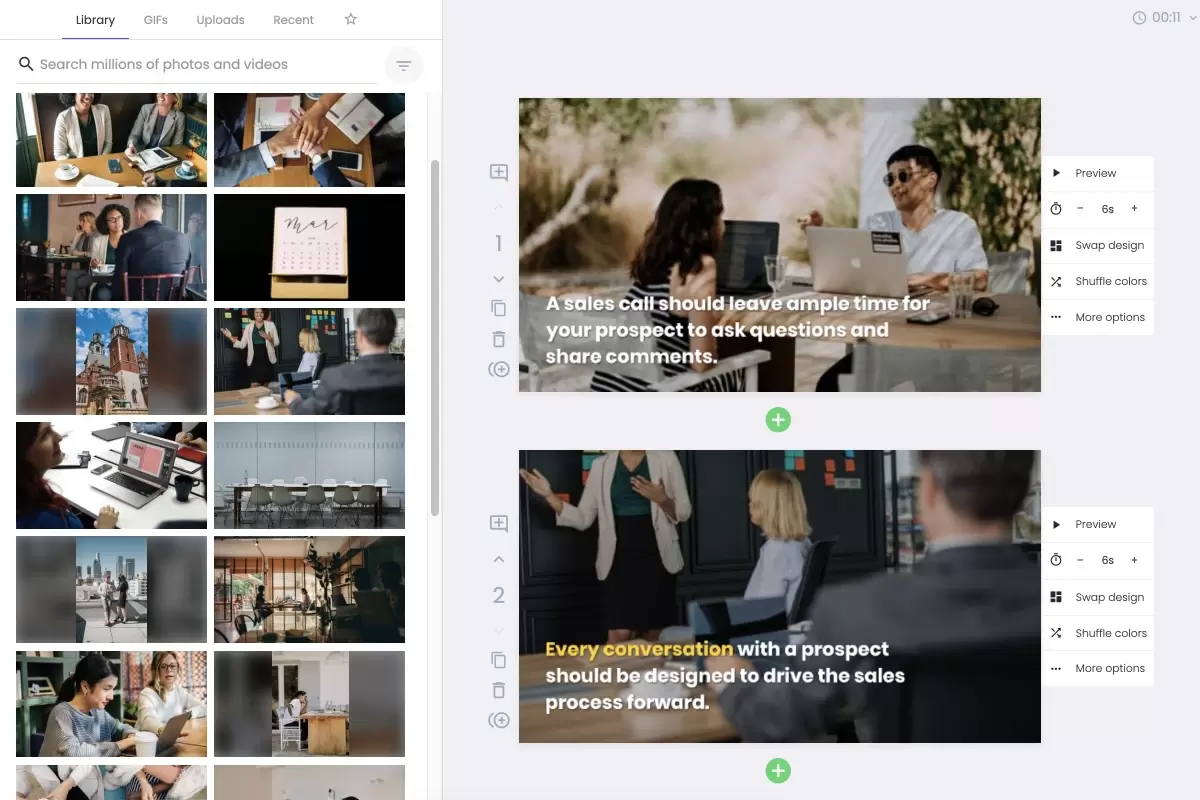This screenshot has height=800, width=1200.
Task: Duplicate scene 1 with the copy icon
Action: (x=498, y=308)
